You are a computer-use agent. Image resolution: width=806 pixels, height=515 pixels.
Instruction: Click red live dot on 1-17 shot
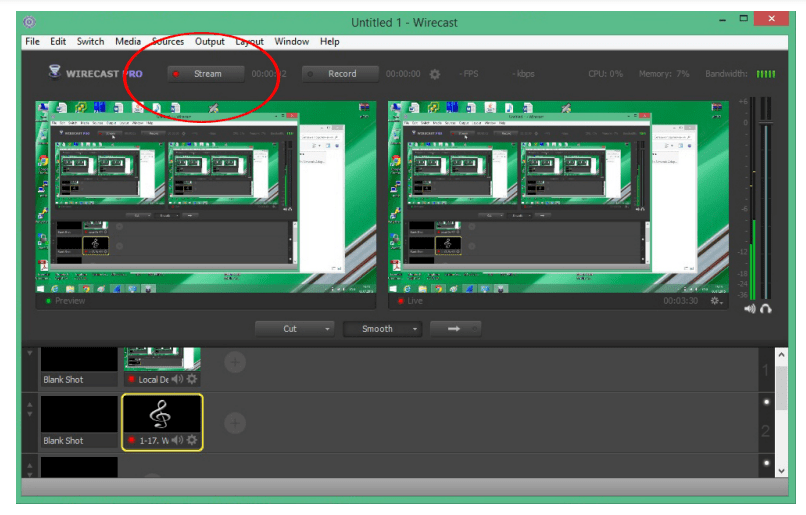[132, 440]
